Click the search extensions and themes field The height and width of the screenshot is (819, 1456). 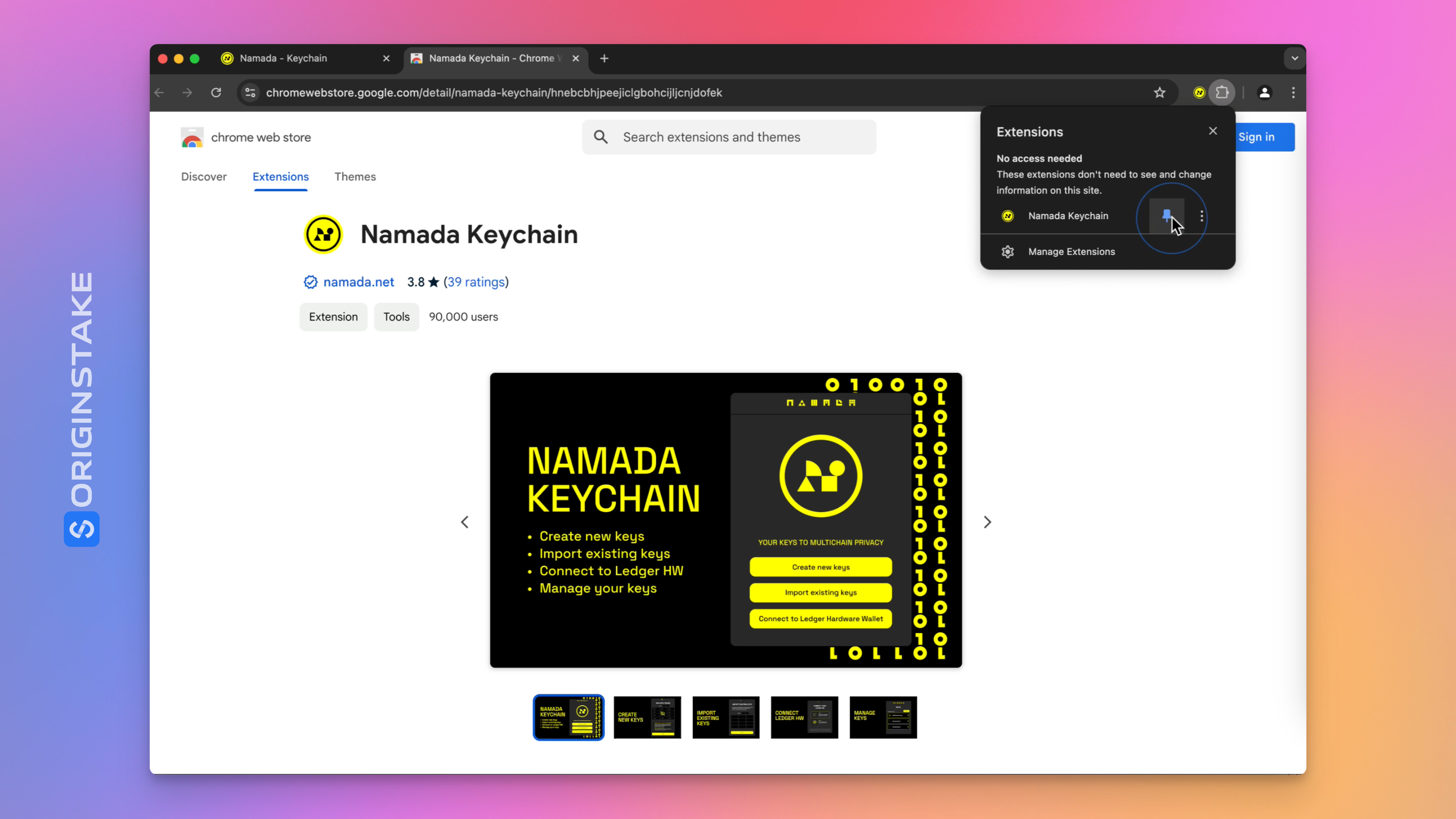click(729, 137)
